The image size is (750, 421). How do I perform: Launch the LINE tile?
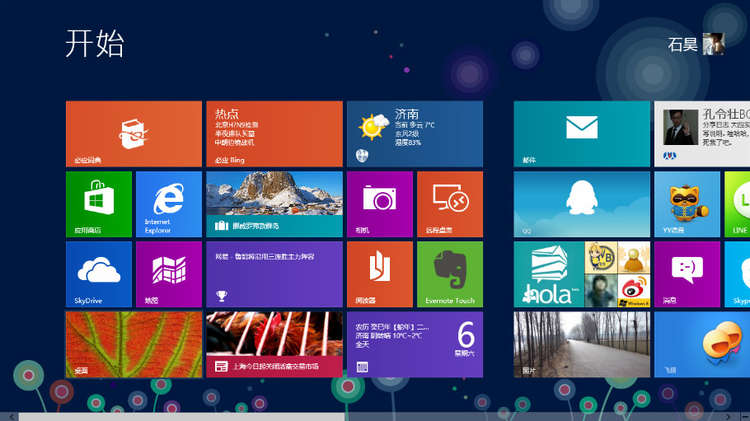pyautogui.click(x=737, y=204)
